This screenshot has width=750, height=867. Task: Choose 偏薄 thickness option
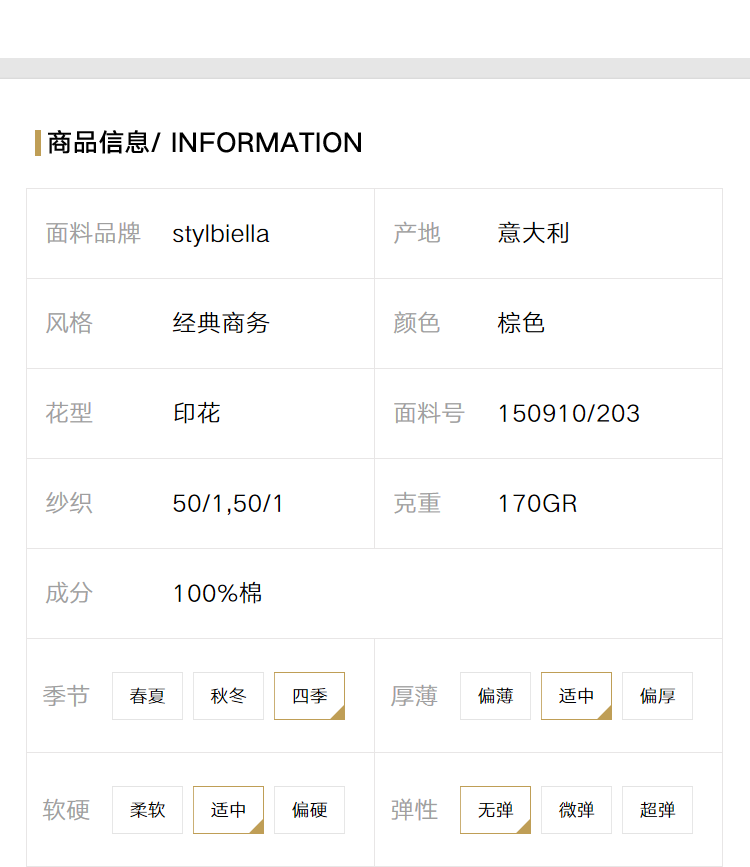pos(496,696)
